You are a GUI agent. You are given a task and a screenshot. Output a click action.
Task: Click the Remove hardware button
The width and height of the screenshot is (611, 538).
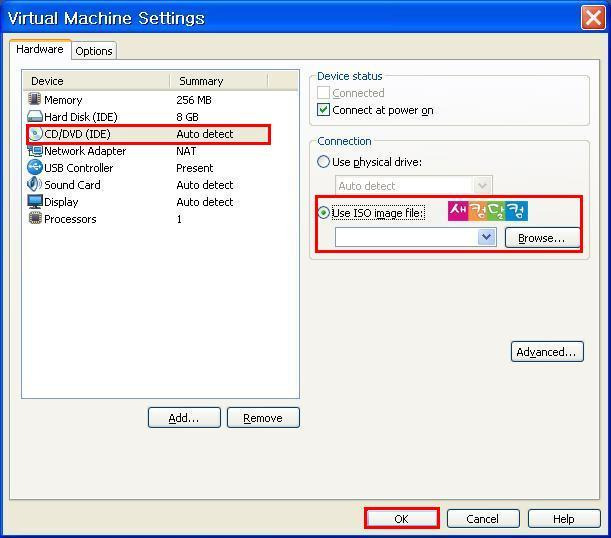tap(263, 418)
